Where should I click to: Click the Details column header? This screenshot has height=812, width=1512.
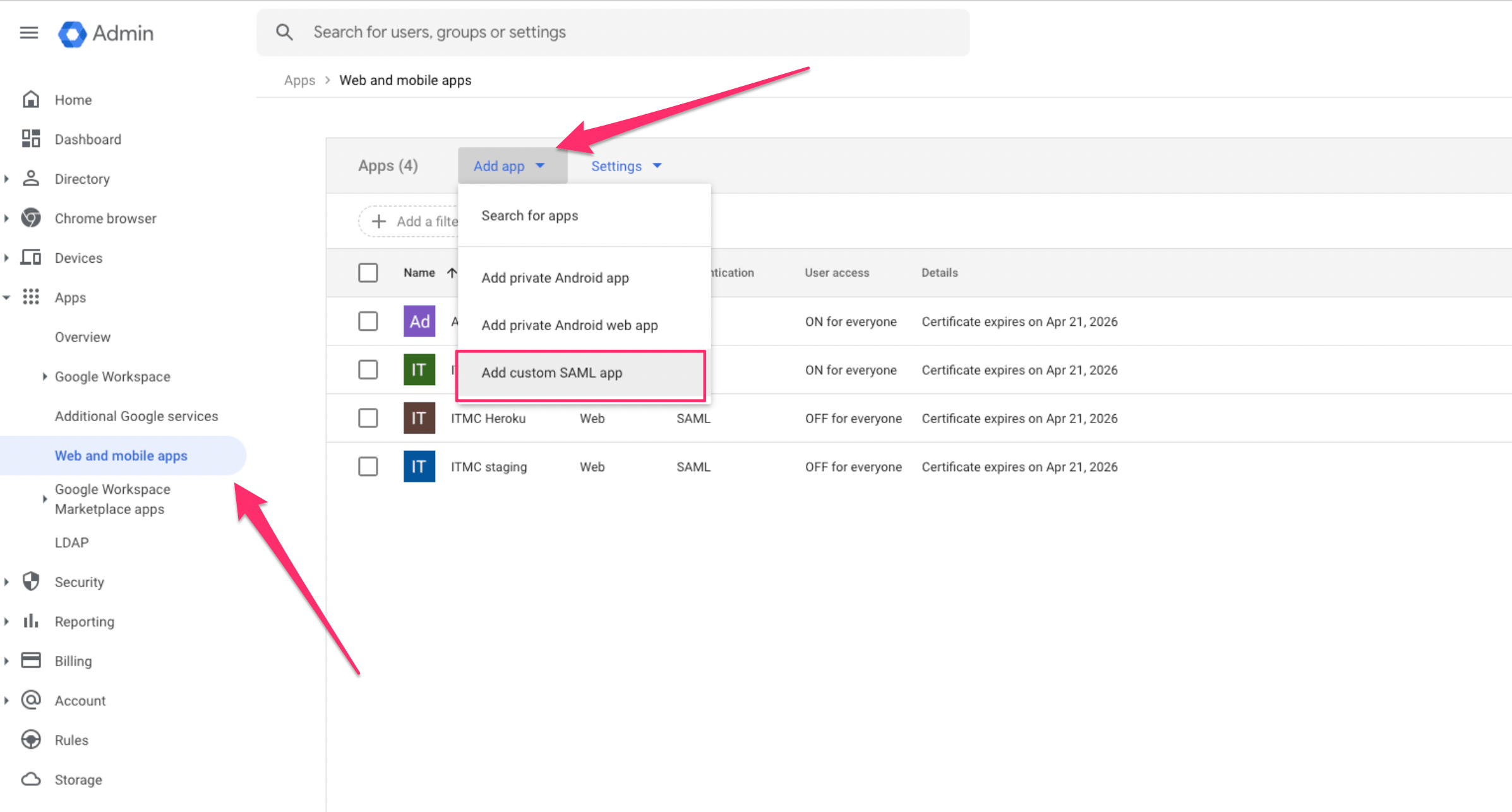click(x=939, y=273)
